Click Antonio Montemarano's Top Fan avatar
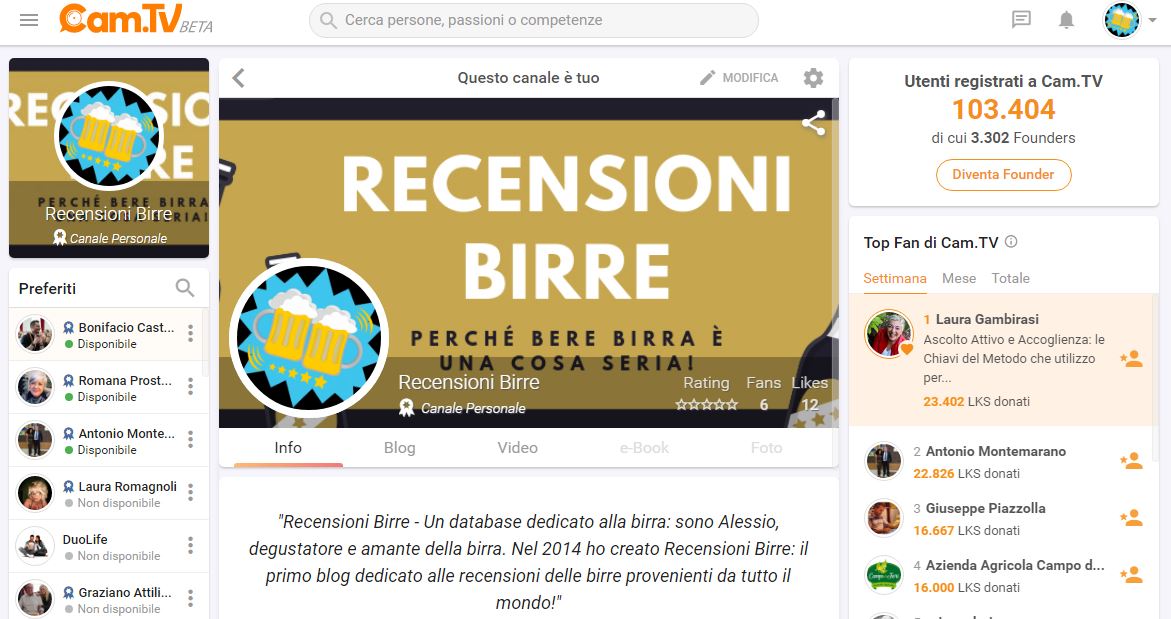The image size is (1171, 619). [x=883, y=461]
